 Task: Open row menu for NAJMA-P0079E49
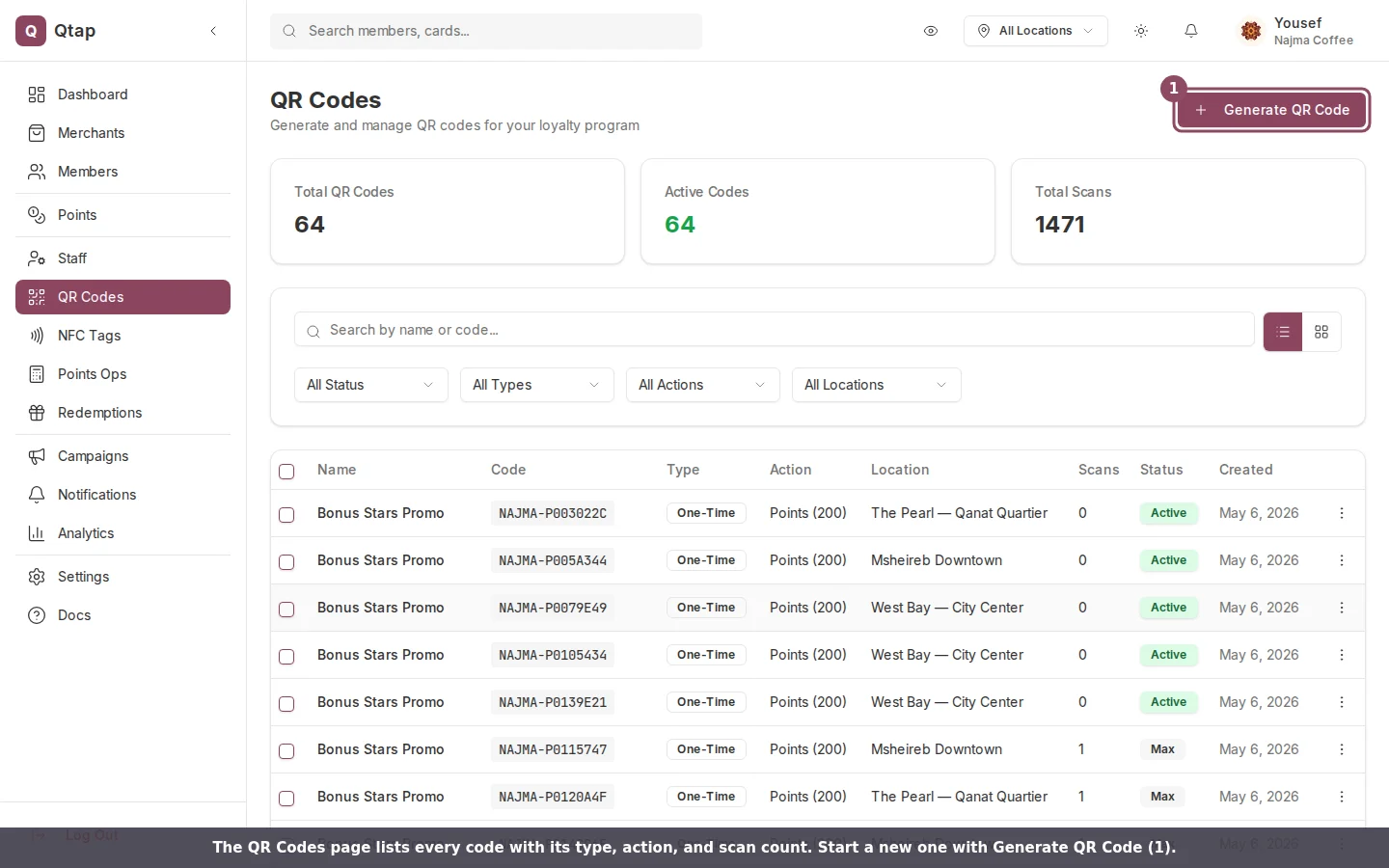pos(1342,608)
